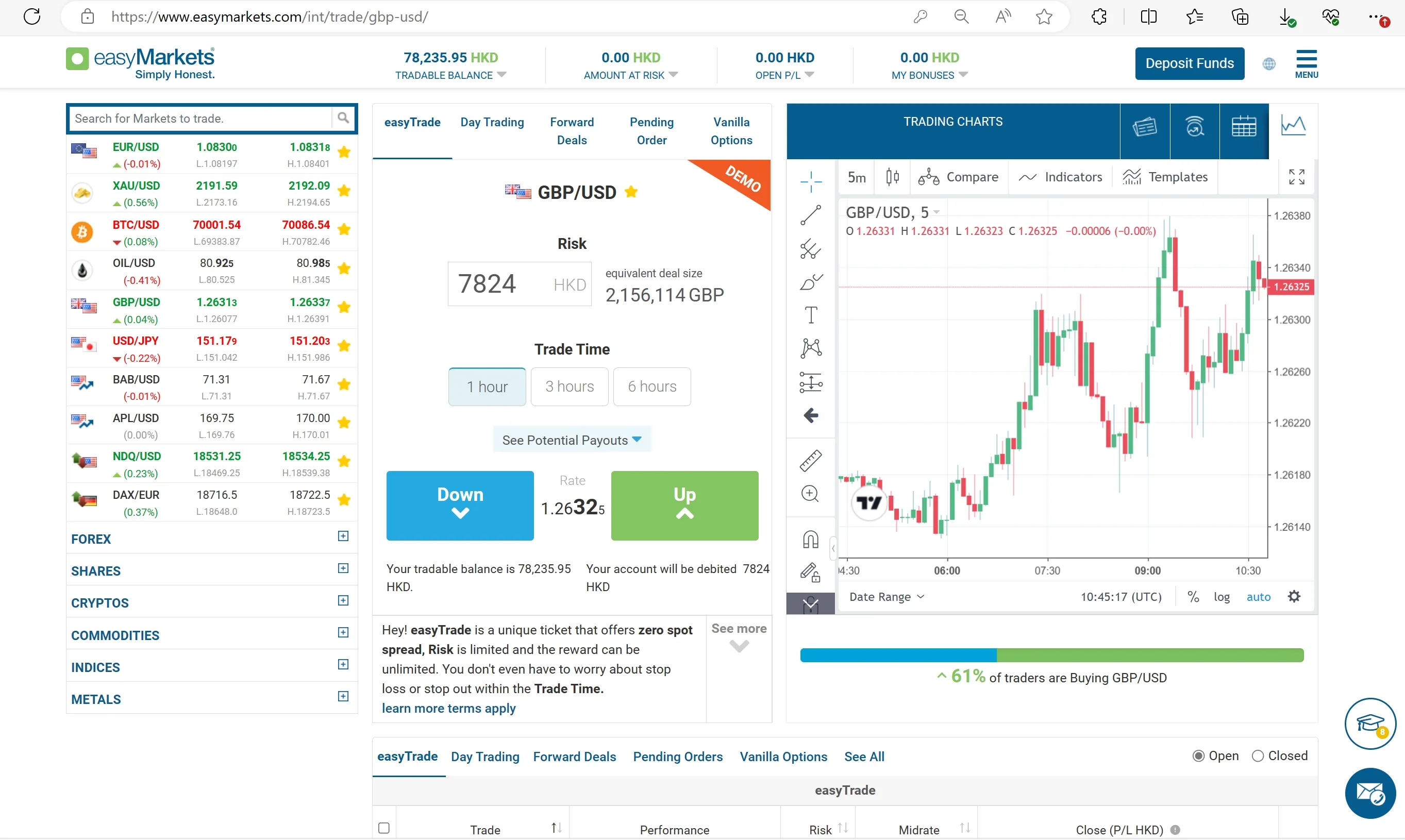
Task: Expand the METALS category
Action: tap(343, 696)
